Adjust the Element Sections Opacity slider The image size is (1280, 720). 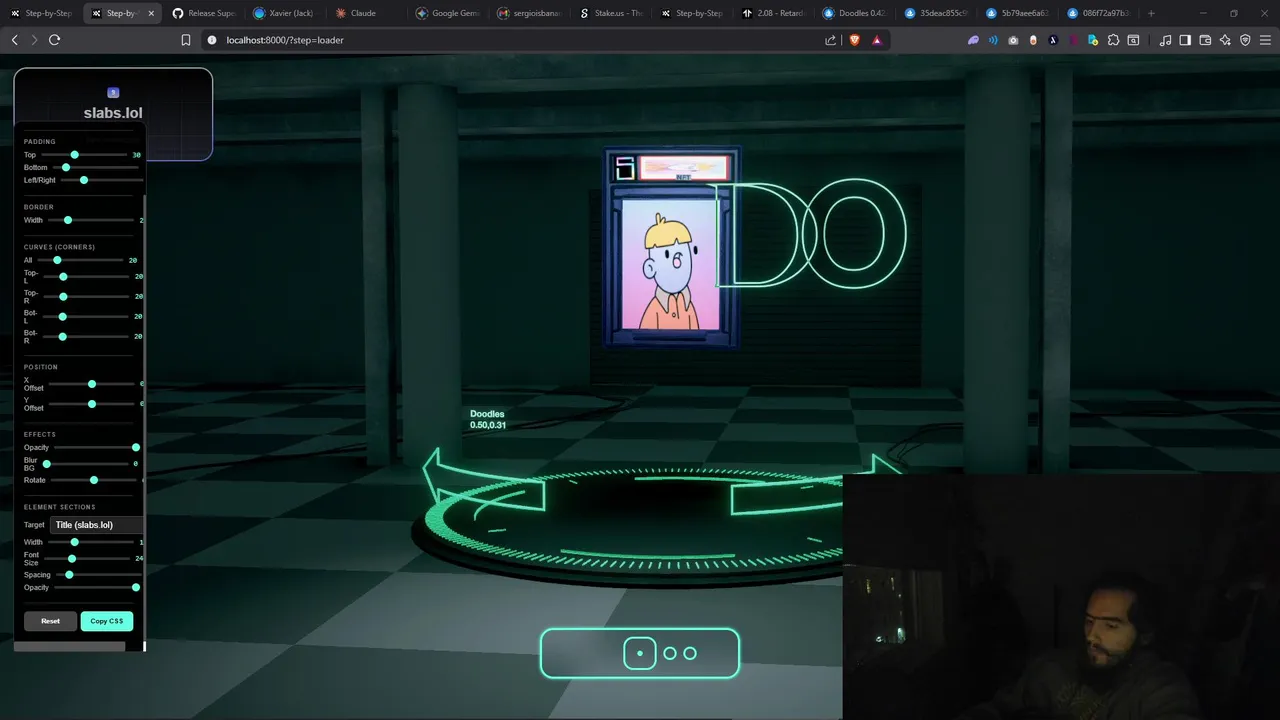coord(96,587)
